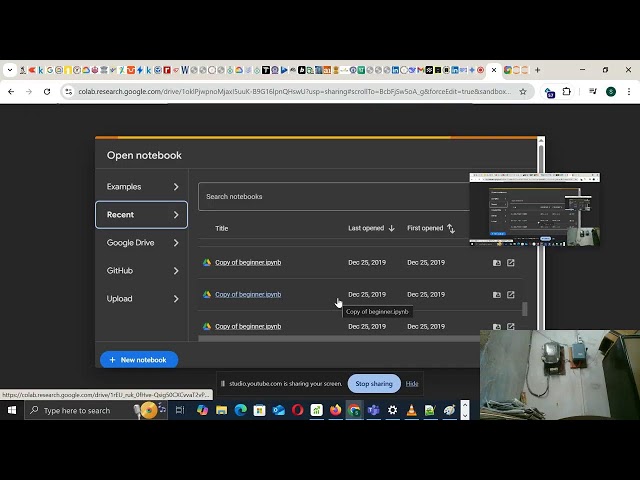Go back with the Chrome back arrow

coord(11,91)
